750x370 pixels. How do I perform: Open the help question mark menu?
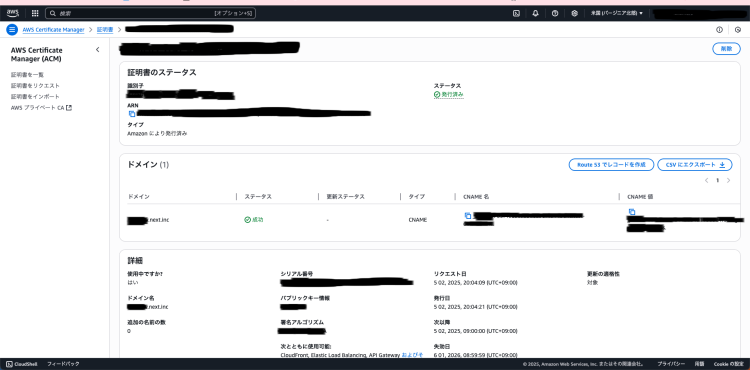point(555,13)
